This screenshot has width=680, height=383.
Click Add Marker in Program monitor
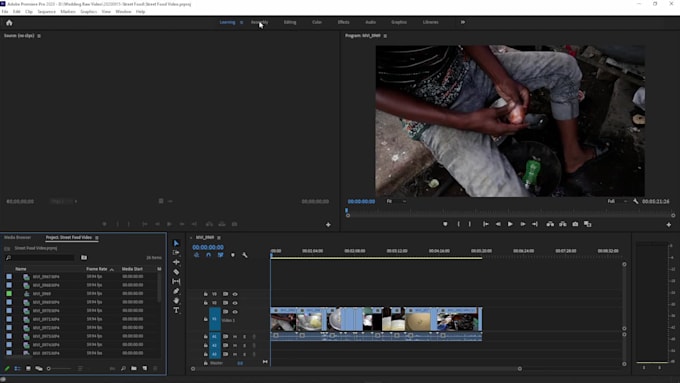click(x=445, y=224)
